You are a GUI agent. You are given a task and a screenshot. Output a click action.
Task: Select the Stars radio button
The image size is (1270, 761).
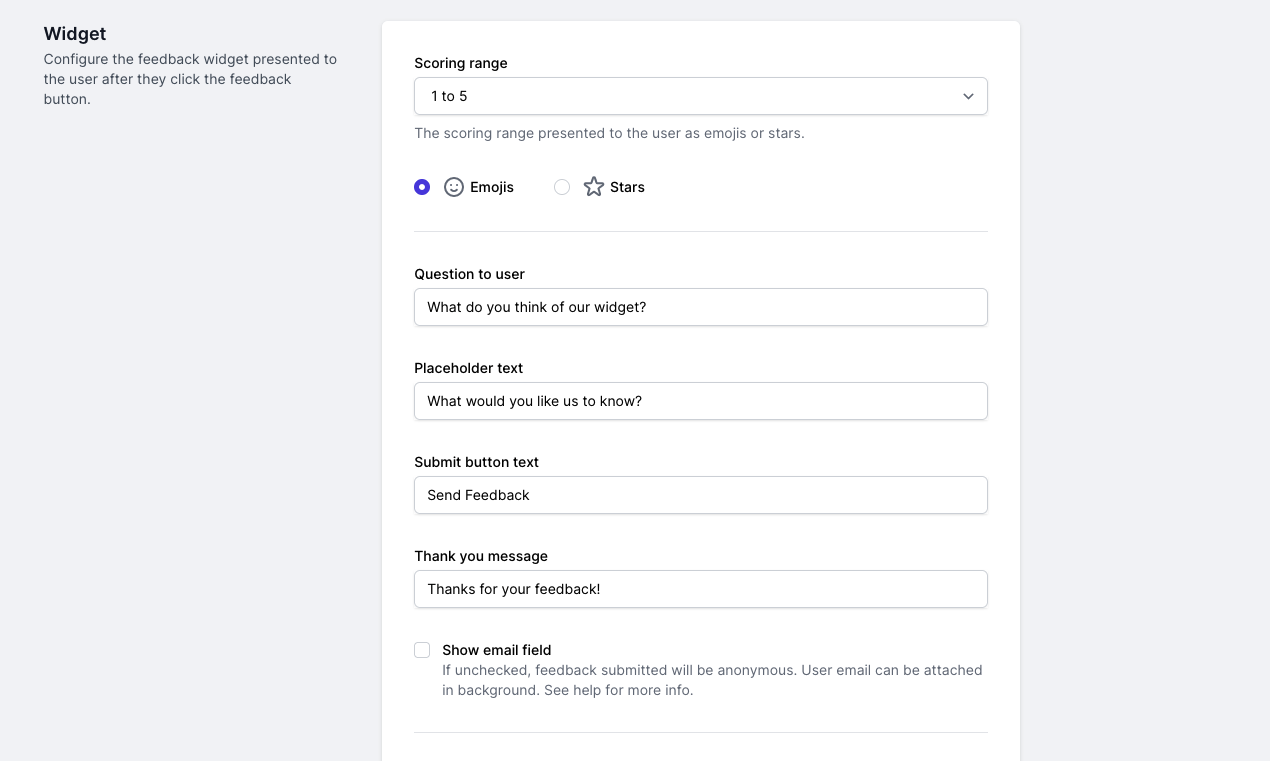562,187
